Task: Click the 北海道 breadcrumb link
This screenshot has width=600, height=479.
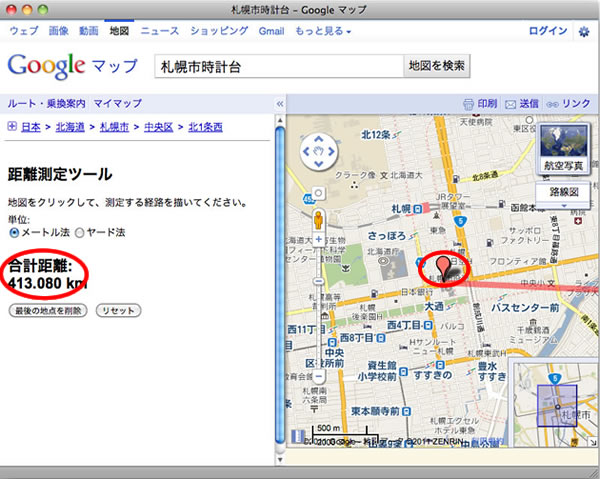Action: pos(70,127)
